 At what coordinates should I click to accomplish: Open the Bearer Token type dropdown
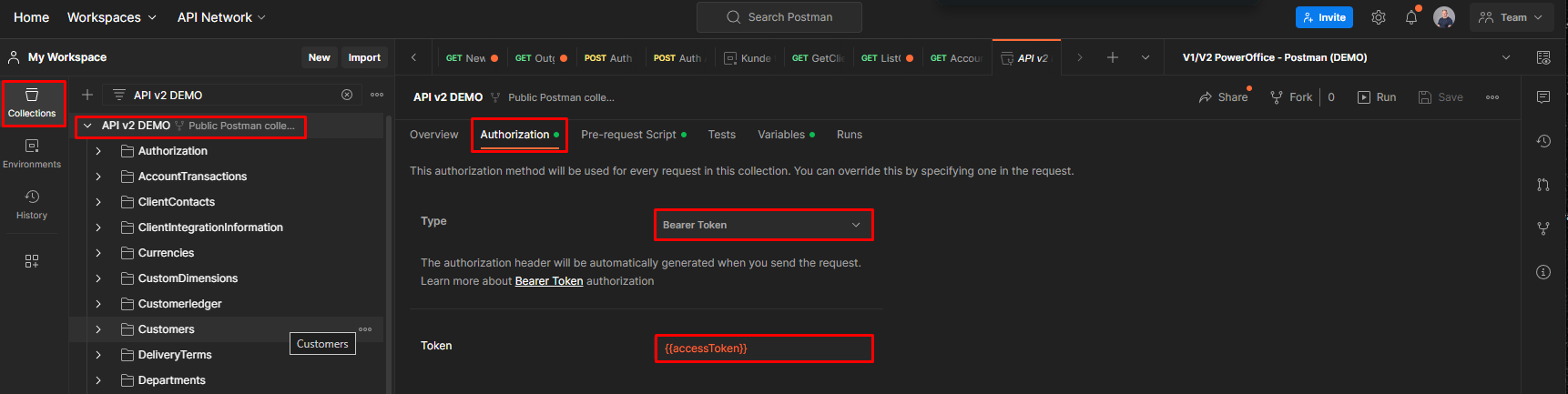[x=763, y=225]
